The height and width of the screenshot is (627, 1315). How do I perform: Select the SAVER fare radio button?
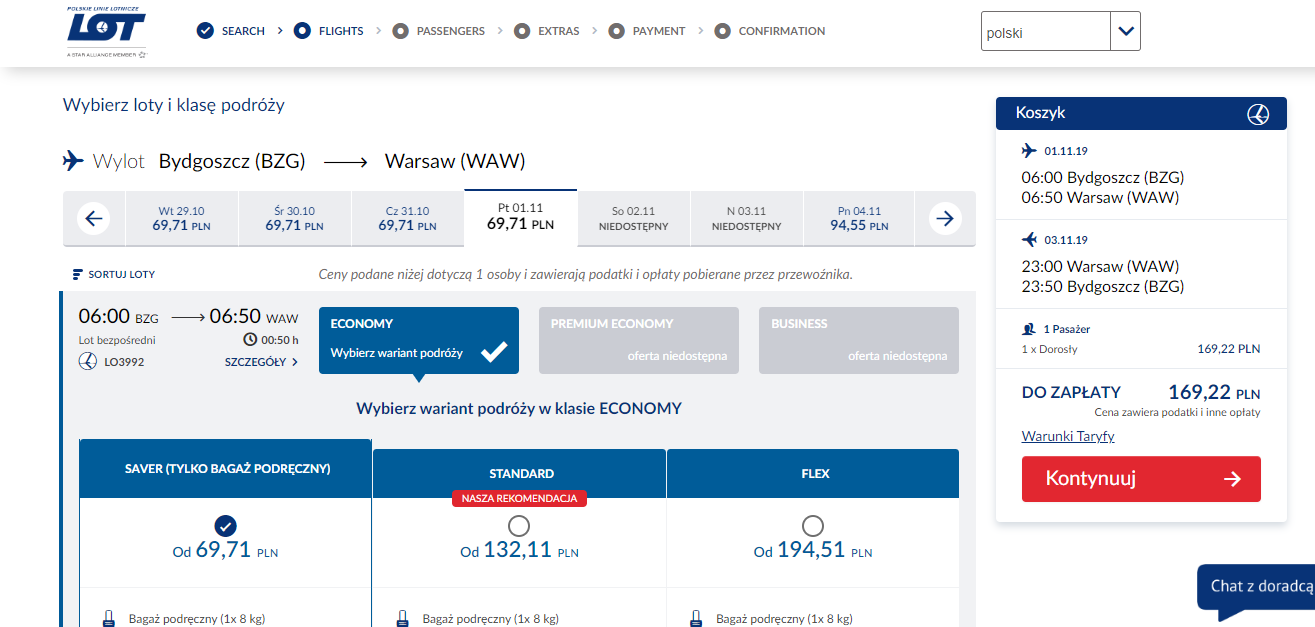(226, 526)
